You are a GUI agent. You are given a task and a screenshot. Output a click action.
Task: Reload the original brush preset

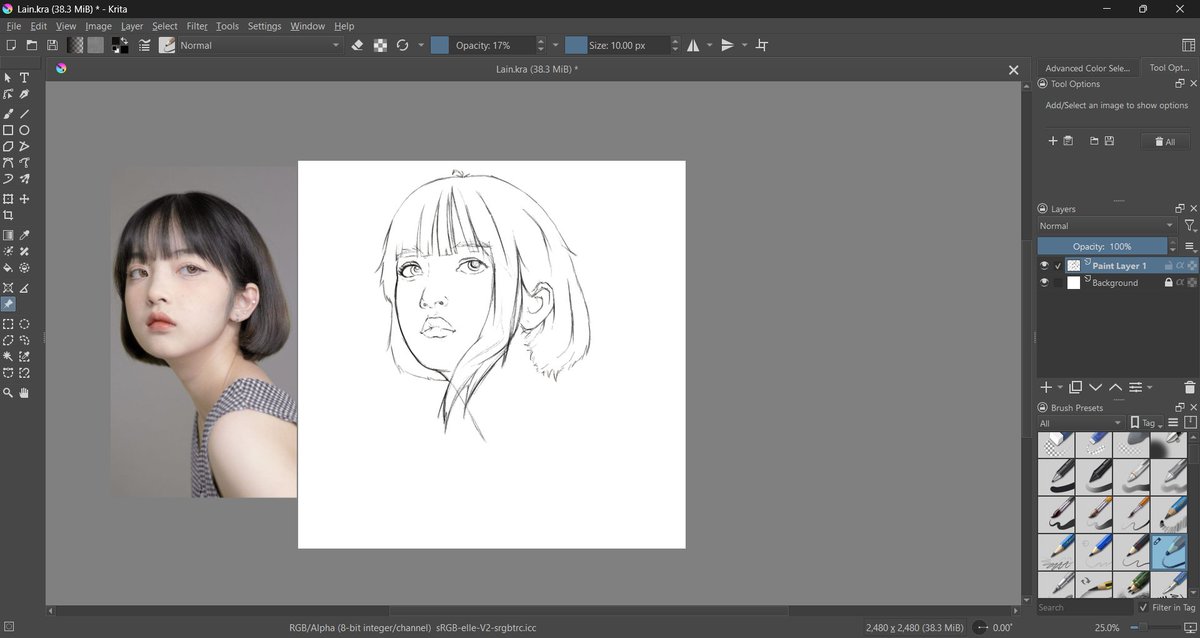click(403, 45)
